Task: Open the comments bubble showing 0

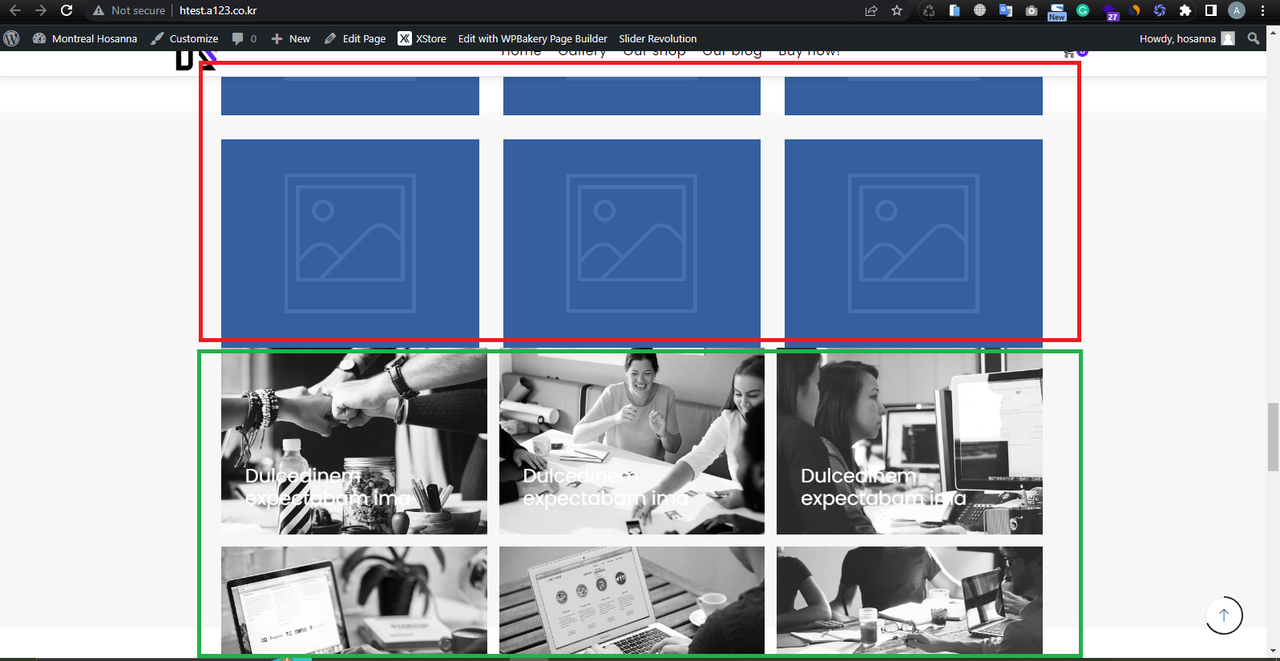Action: [x=244, y=38]
